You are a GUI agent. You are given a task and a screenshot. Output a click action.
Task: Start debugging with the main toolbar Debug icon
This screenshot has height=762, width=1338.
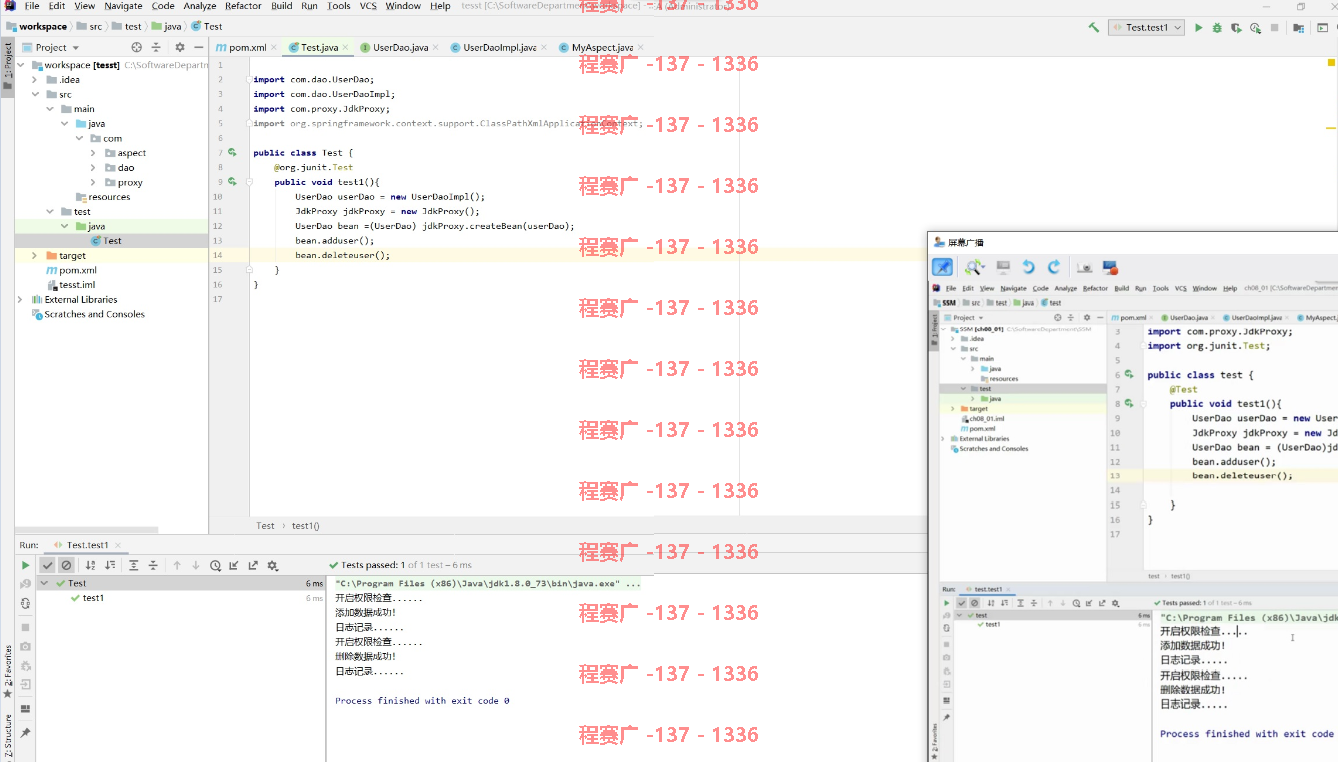click(1217, 28)
